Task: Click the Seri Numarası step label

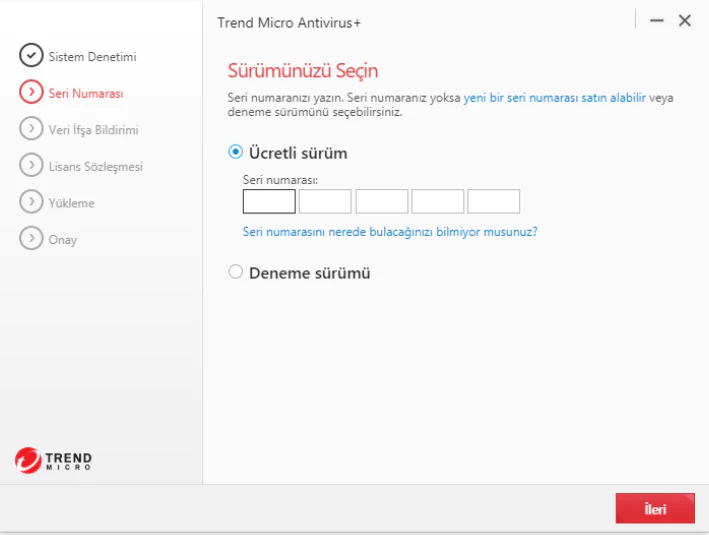Action: (x=86, y=93)
